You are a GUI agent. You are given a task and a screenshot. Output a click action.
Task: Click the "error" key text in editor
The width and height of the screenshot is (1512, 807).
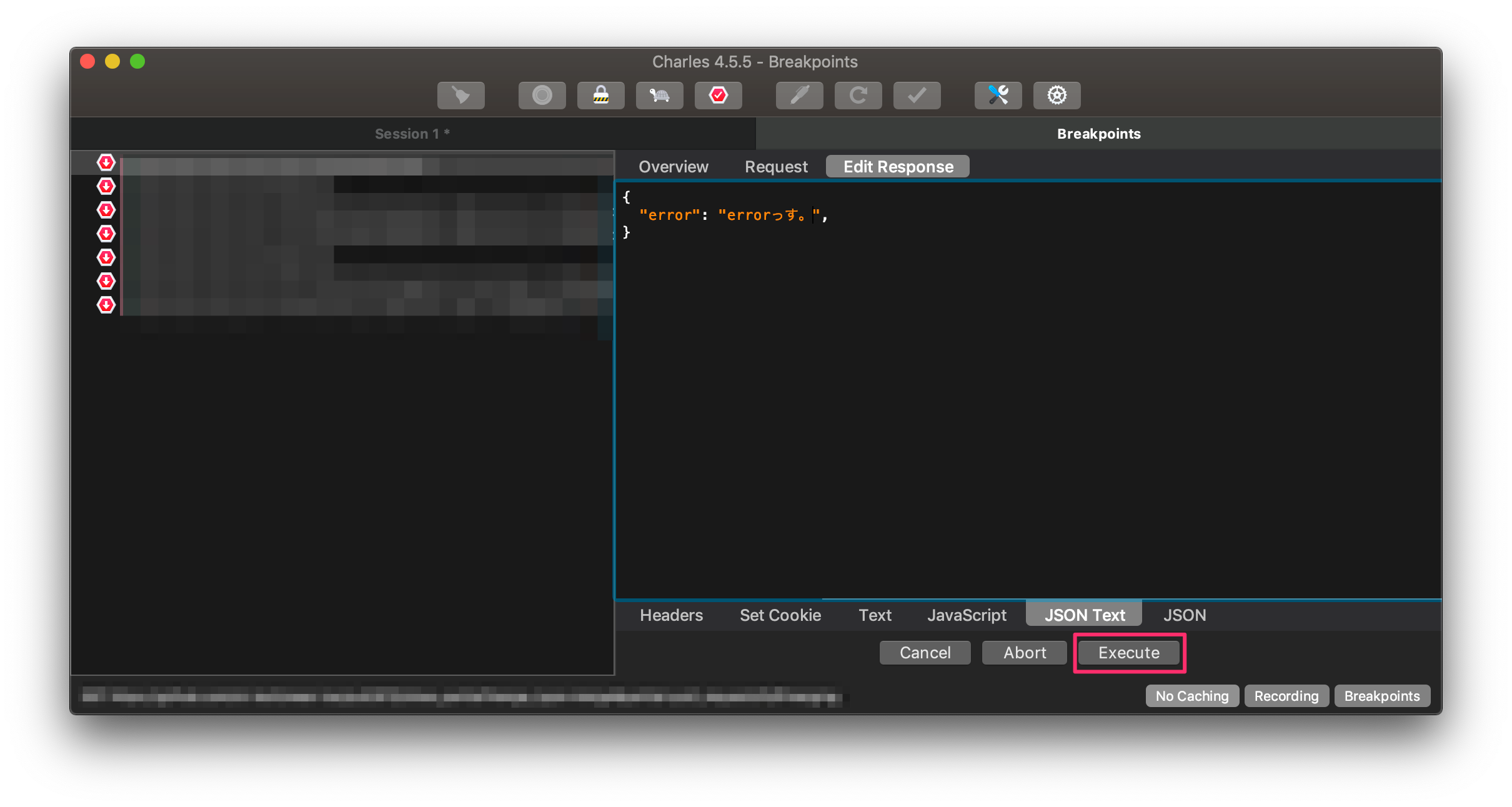[669, 215]
